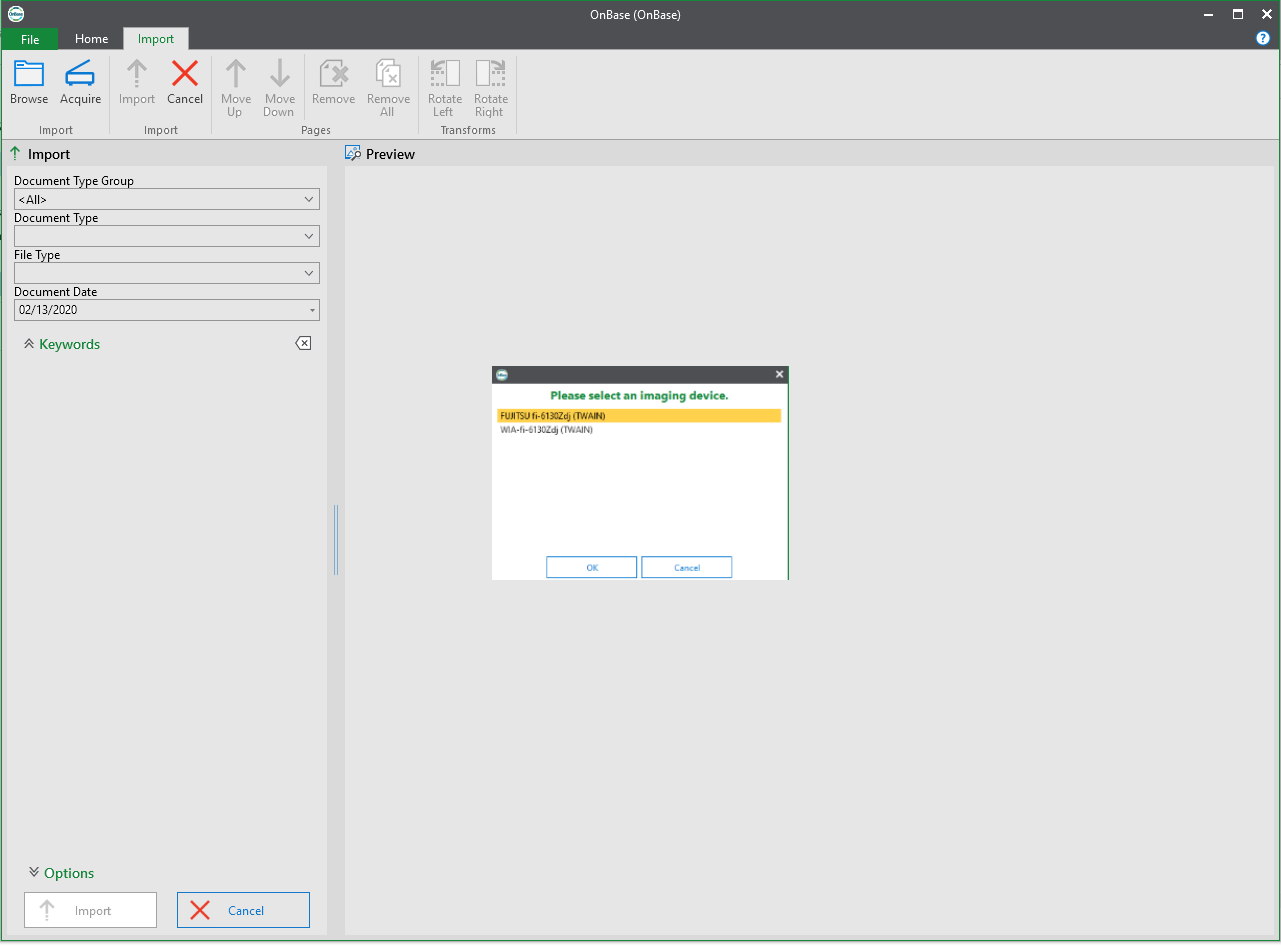Maximize the OnBase window
This screenshot has height=946, width=1281.
click(1238, 14)
